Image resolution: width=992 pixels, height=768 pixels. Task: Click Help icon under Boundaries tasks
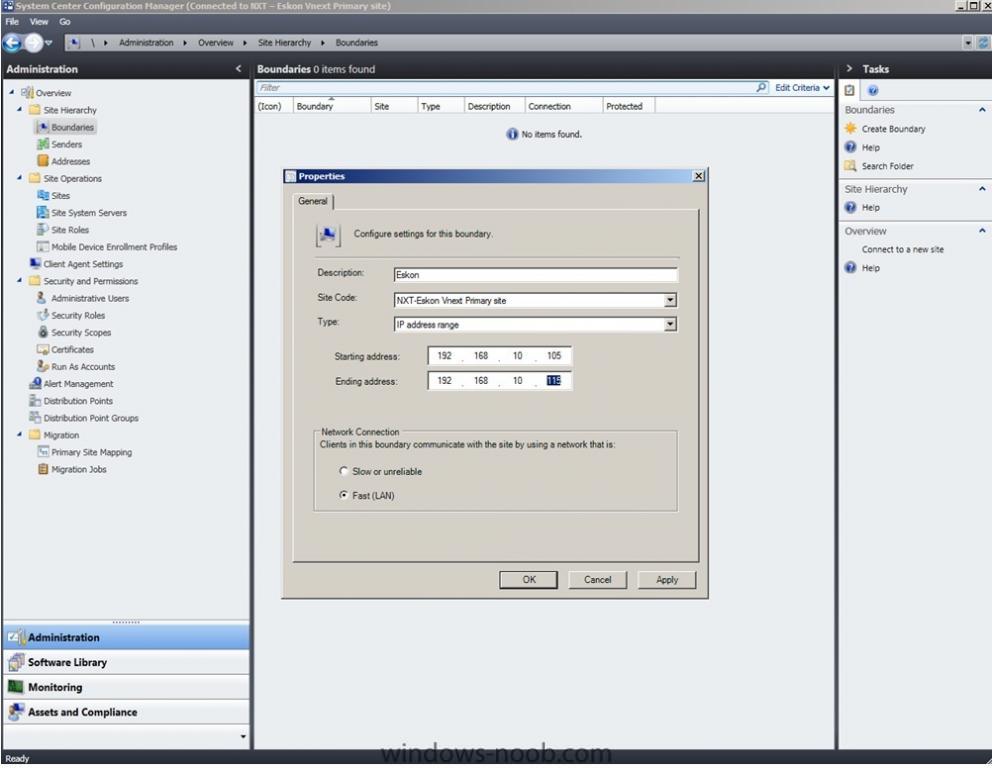point(851,147)
